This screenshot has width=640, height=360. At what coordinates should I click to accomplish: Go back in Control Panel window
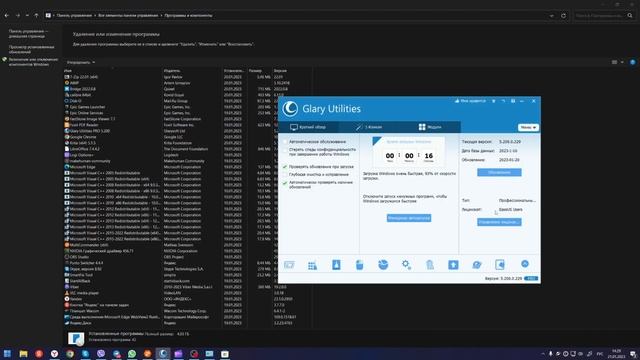click(x=7, y=16)
